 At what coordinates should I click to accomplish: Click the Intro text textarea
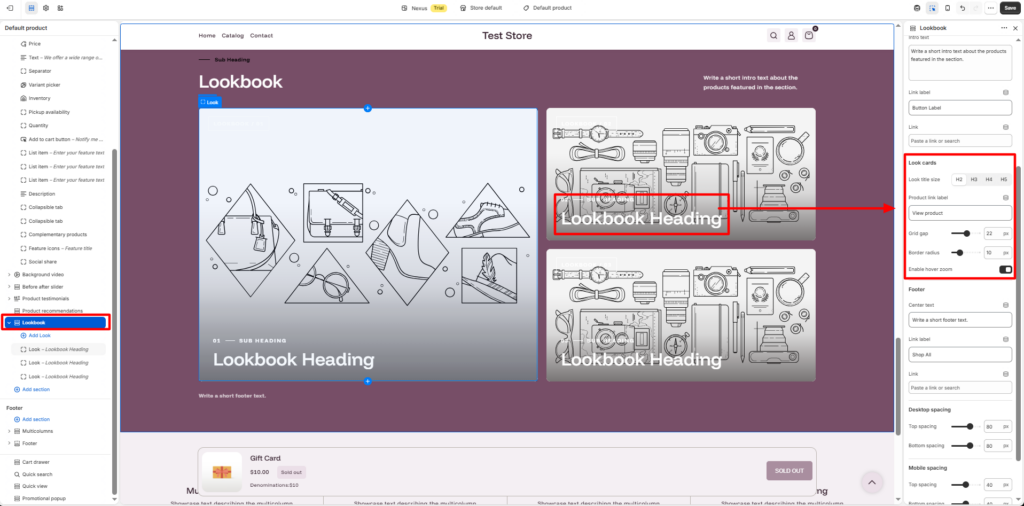[960, 62]
